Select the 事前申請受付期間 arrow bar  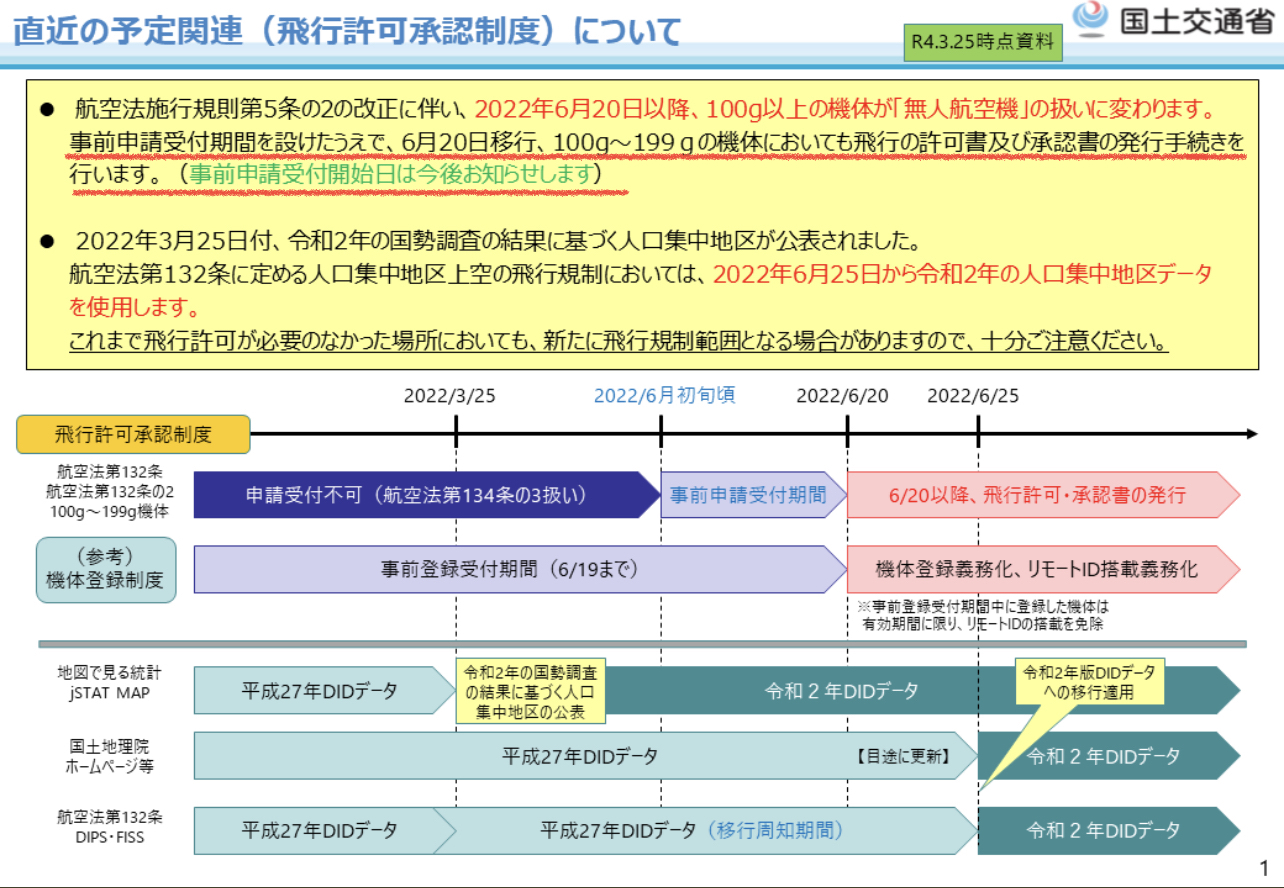(x=748, y=495)
